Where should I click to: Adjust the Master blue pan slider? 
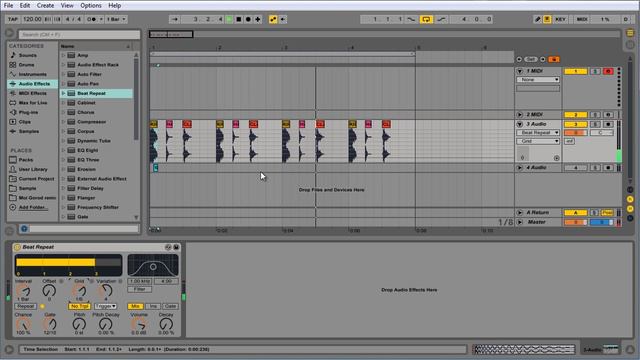pos(602,222)
